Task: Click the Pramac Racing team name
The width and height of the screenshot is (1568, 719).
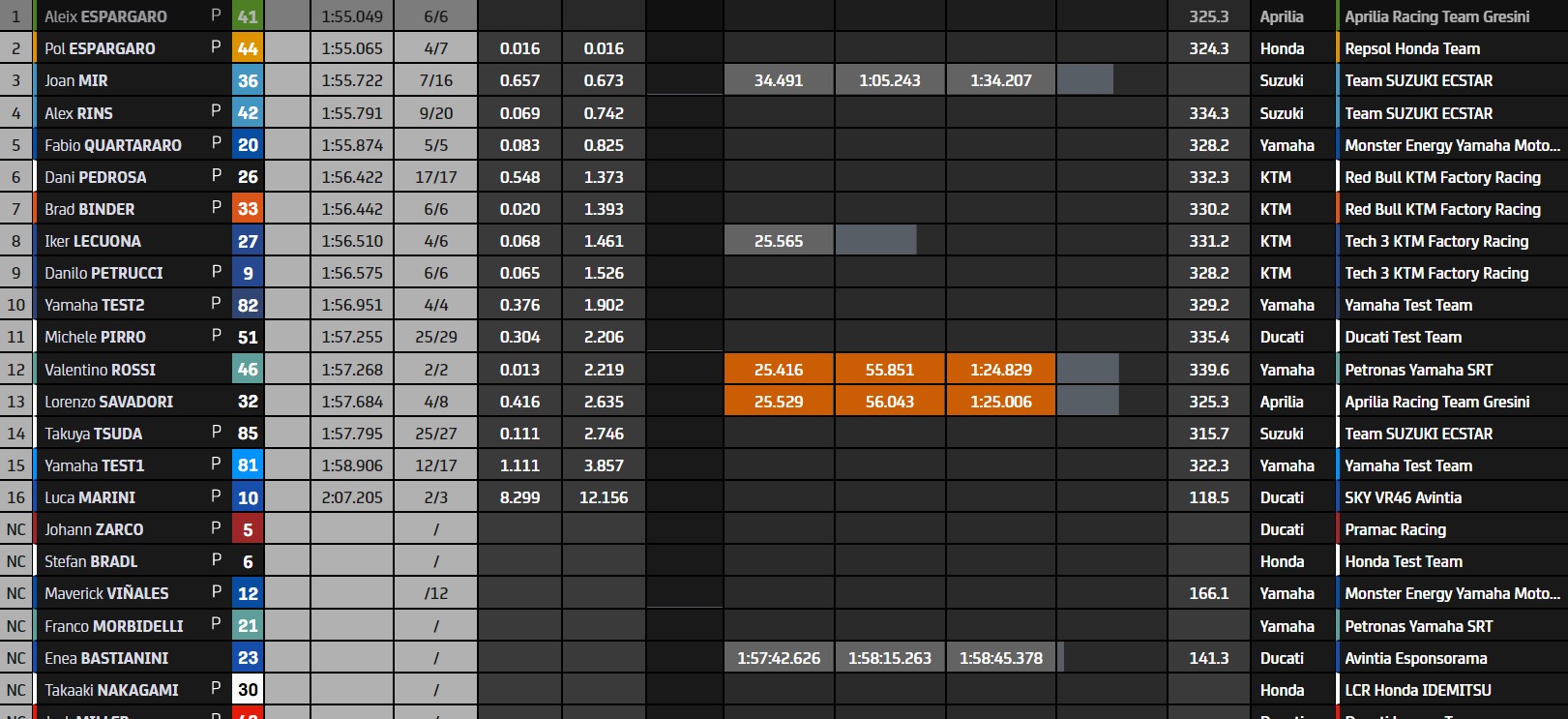Action: point(1395,529)
